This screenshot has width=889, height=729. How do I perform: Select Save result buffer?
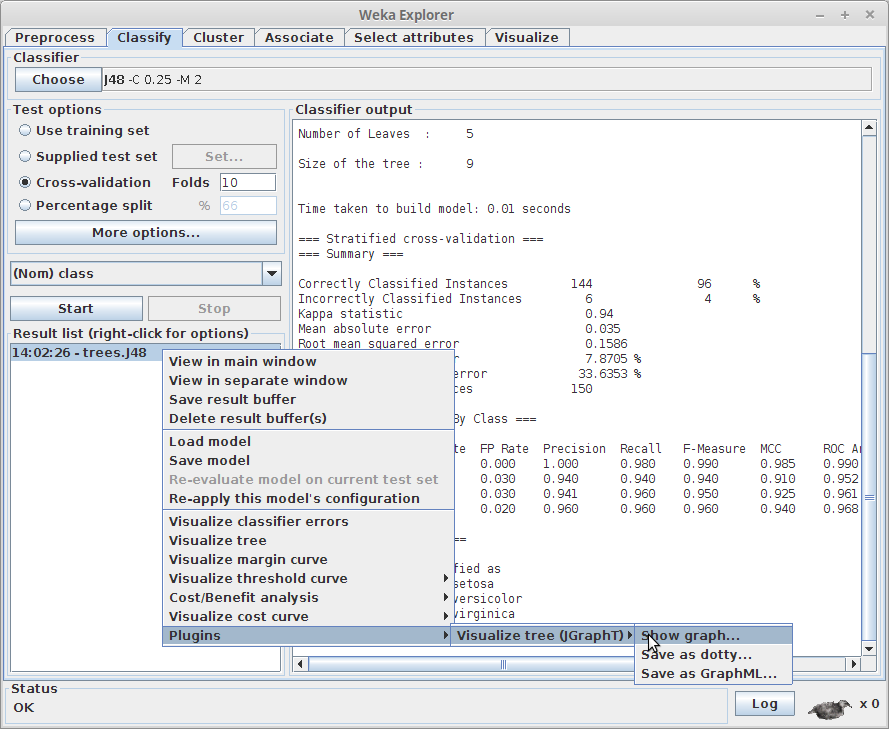pos(308,399)
